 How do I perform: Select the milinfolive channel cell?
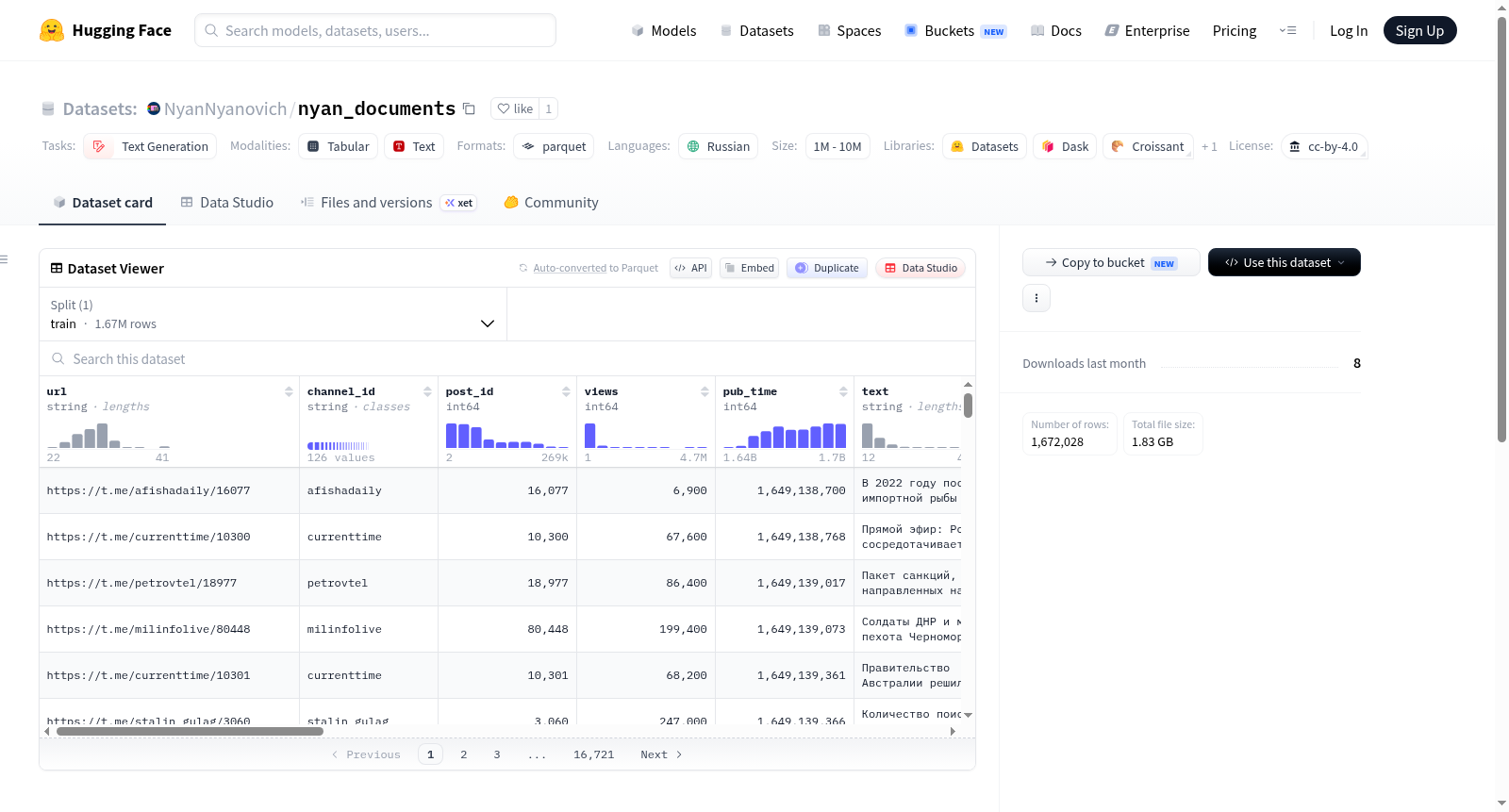[369, 629]
